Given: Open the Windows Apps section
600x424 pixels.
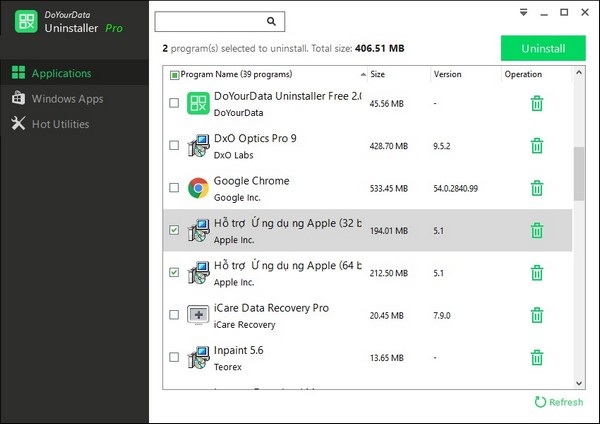Looking at the screenshot, I should pyautogui.click(x=67, y=99).
